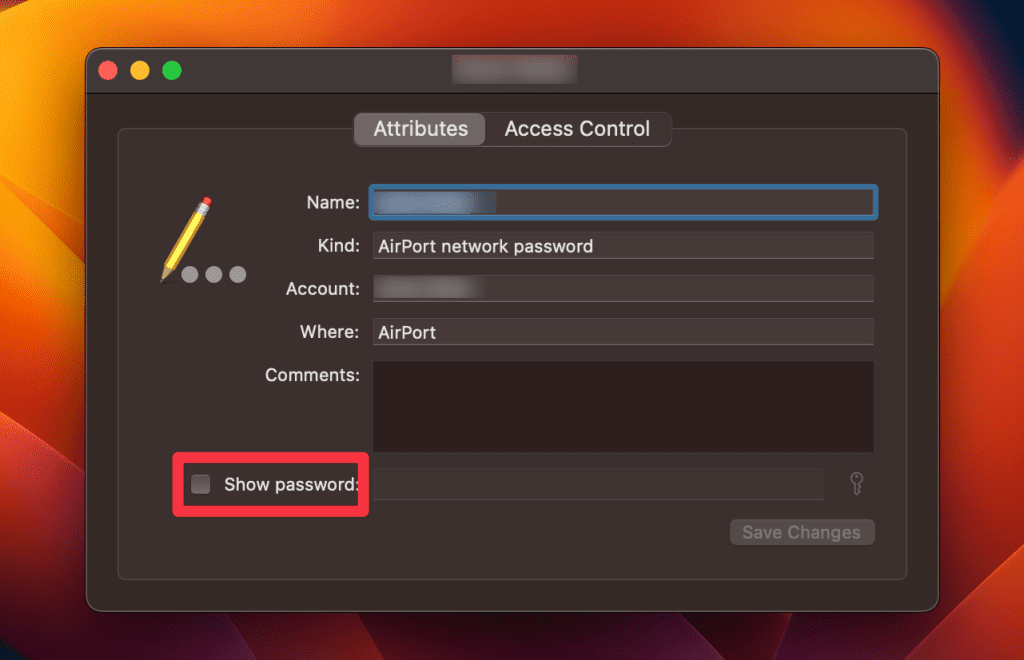
Task: Select the Attributes tab
Action: [420, 129]
